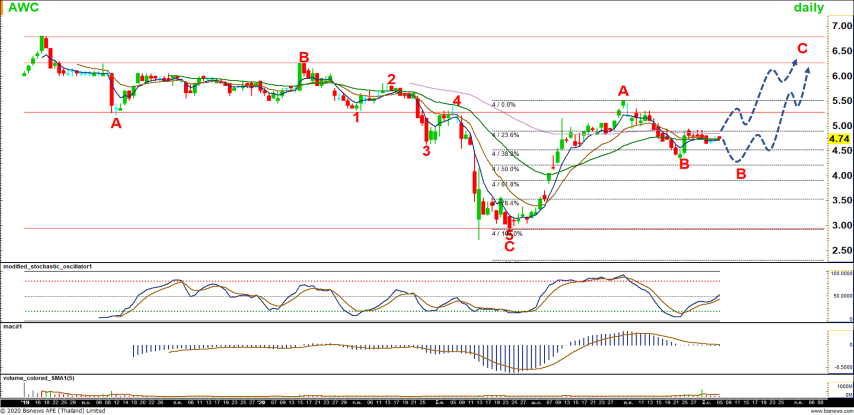The width and height of the screenshot is (854, 415).
Task: Click the macd1 panel title
Action: coord(15,326)
